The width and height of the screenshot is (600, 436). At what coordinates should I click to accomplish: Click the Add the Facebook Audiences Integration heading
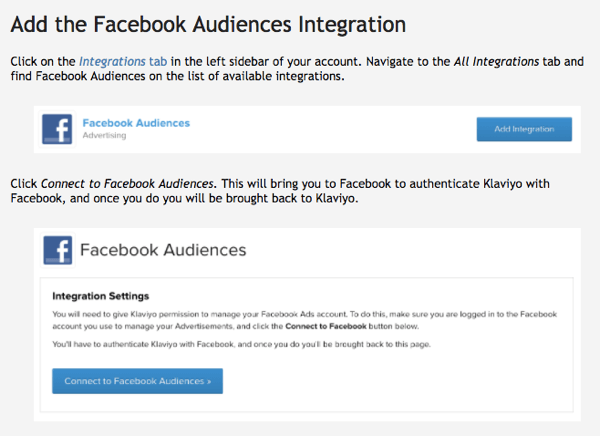(208, 24)
